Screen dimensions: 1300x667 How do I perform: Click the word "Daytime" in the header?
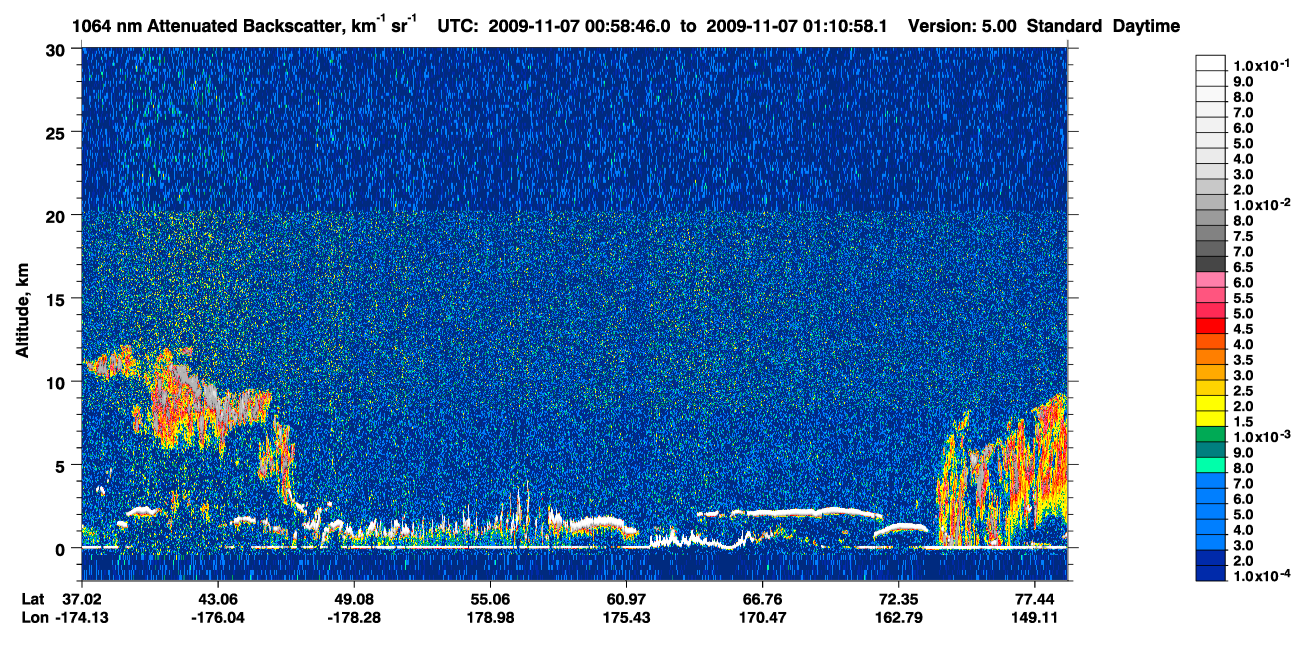(x=1147, y=26)
